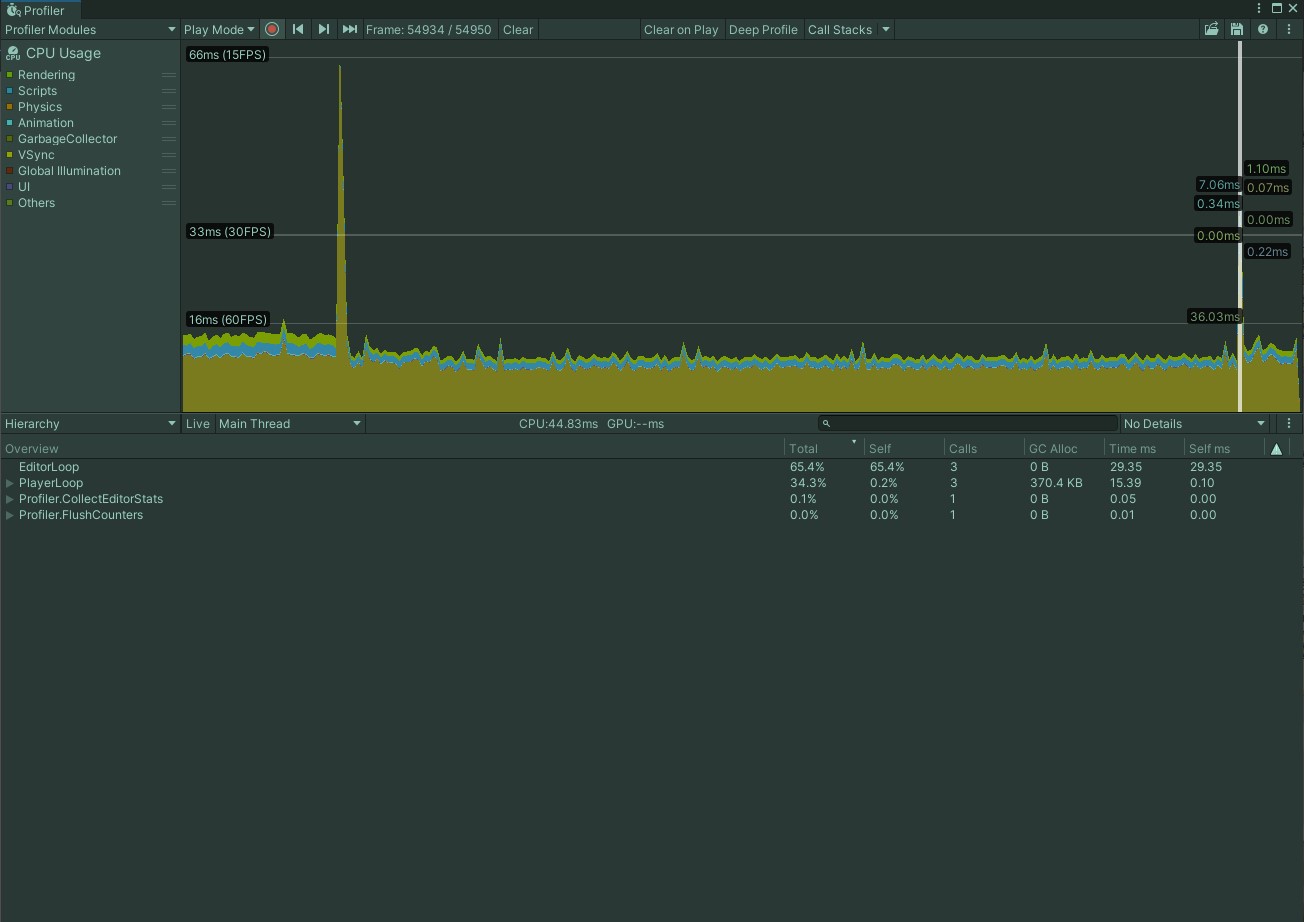Sort by Self column header

point(904,449)
